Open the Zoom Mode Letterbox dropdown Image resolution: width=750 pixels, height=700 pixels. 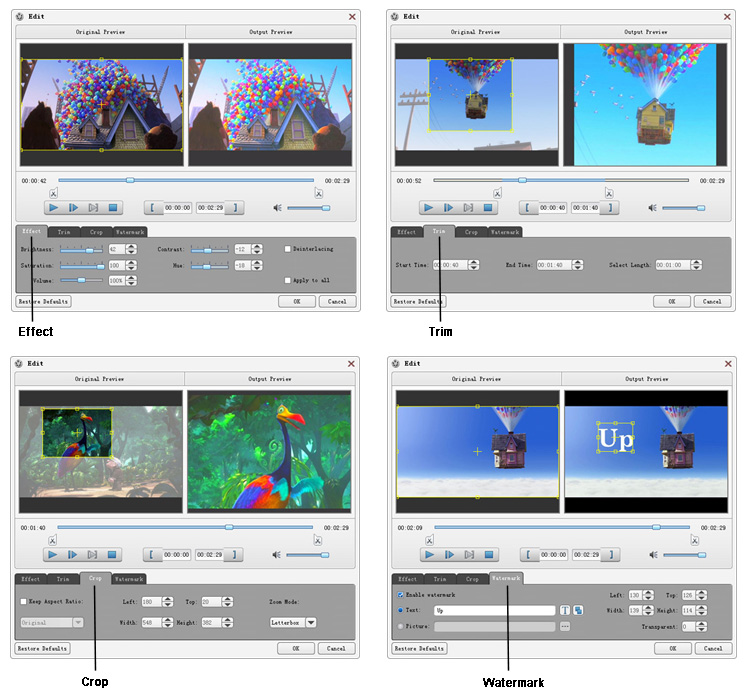[x=311, y=622]
